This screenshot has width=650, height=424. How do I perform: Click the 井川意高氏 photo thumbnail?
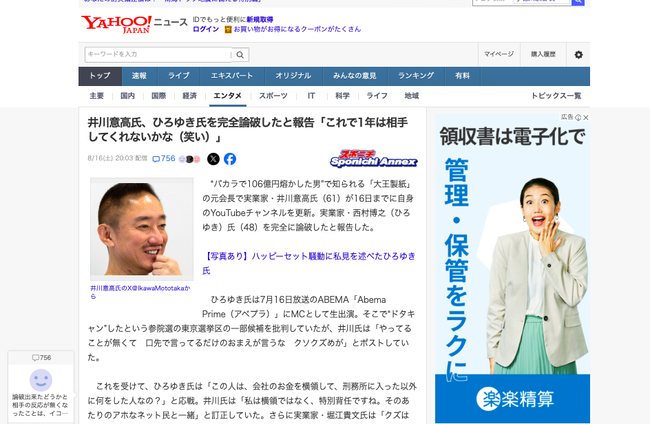pyautogui.click(x=142, y=229)
